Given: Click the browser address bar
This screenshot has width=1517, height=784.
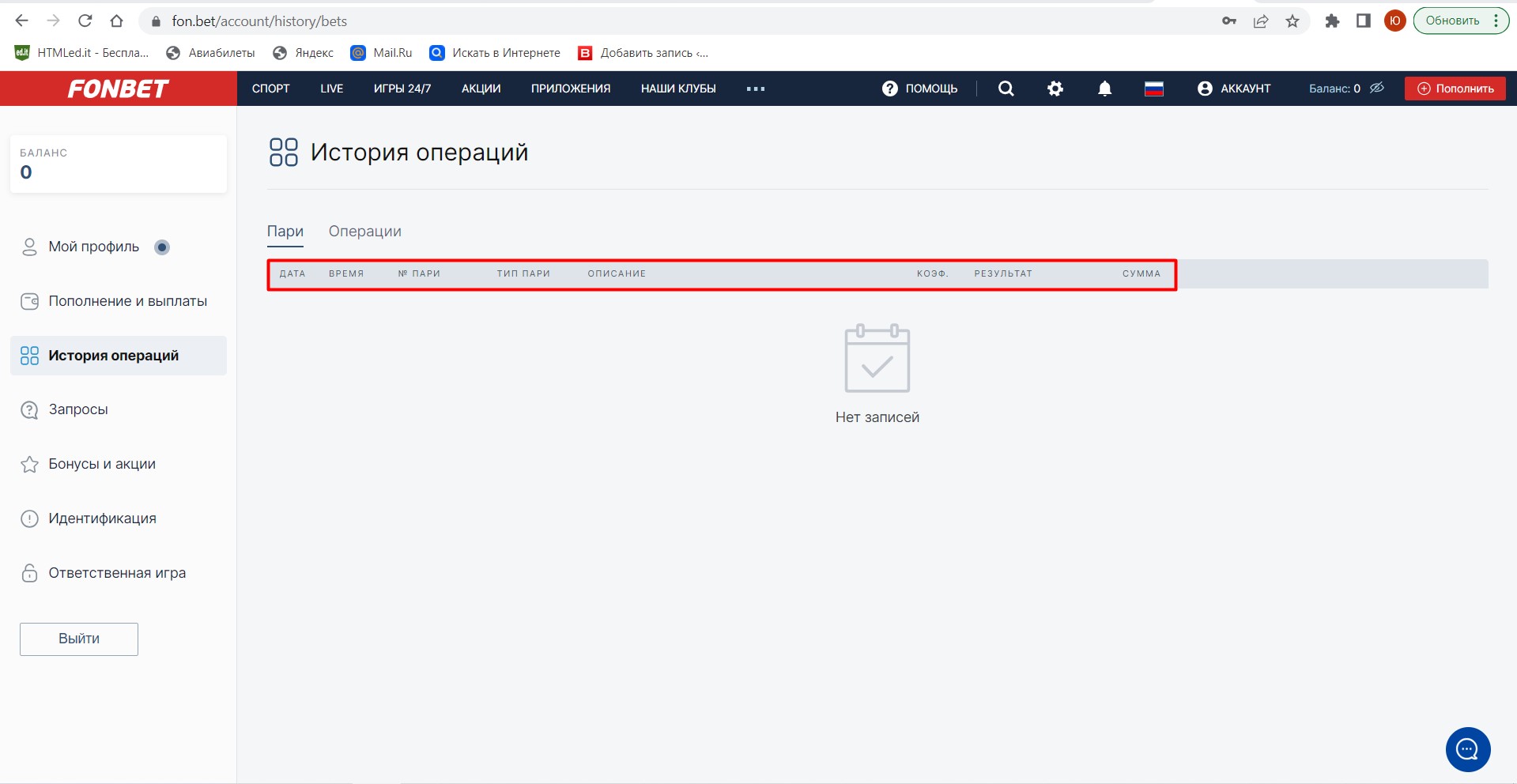Looking at the screenshot, I should (x=632, y=21).
